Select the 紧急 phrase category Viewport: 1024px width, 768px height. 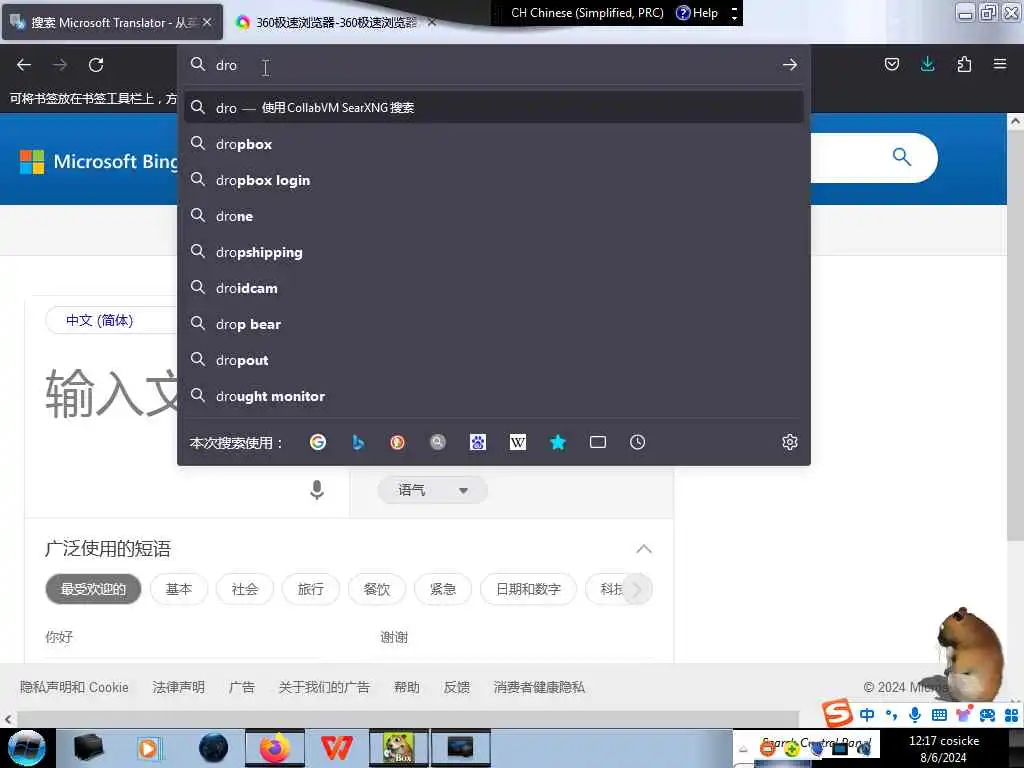coord(443,589)
